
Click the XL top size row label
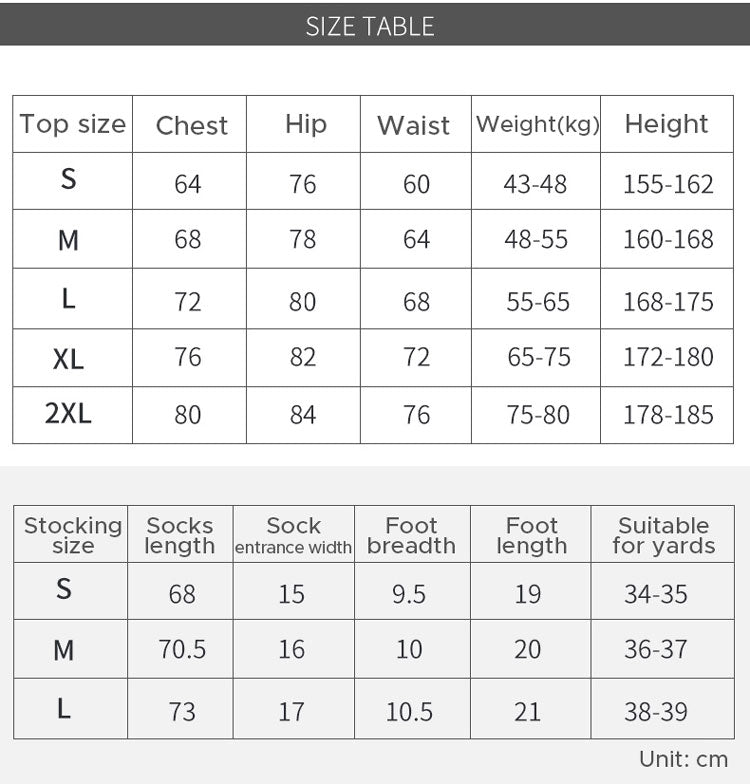point(68,358)
